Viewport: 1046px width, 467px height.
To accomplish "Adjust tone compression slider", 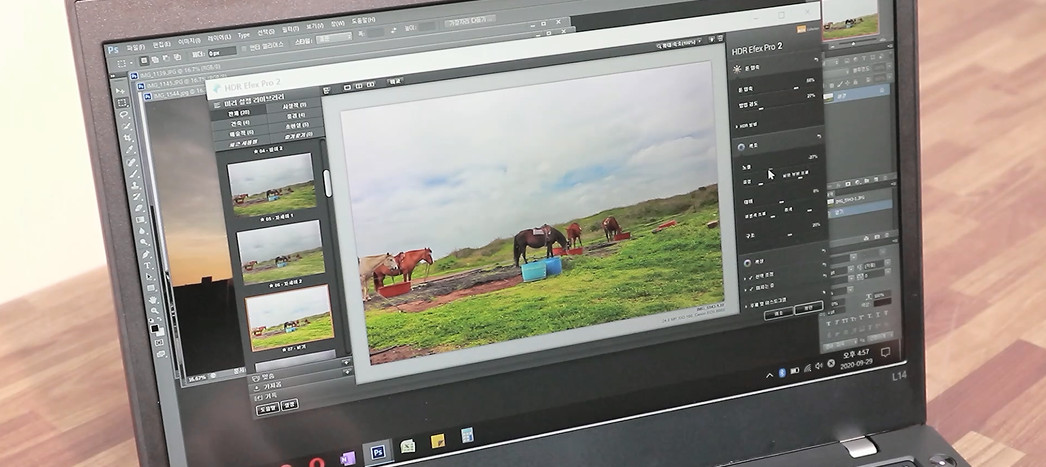I will coord(795,89).
